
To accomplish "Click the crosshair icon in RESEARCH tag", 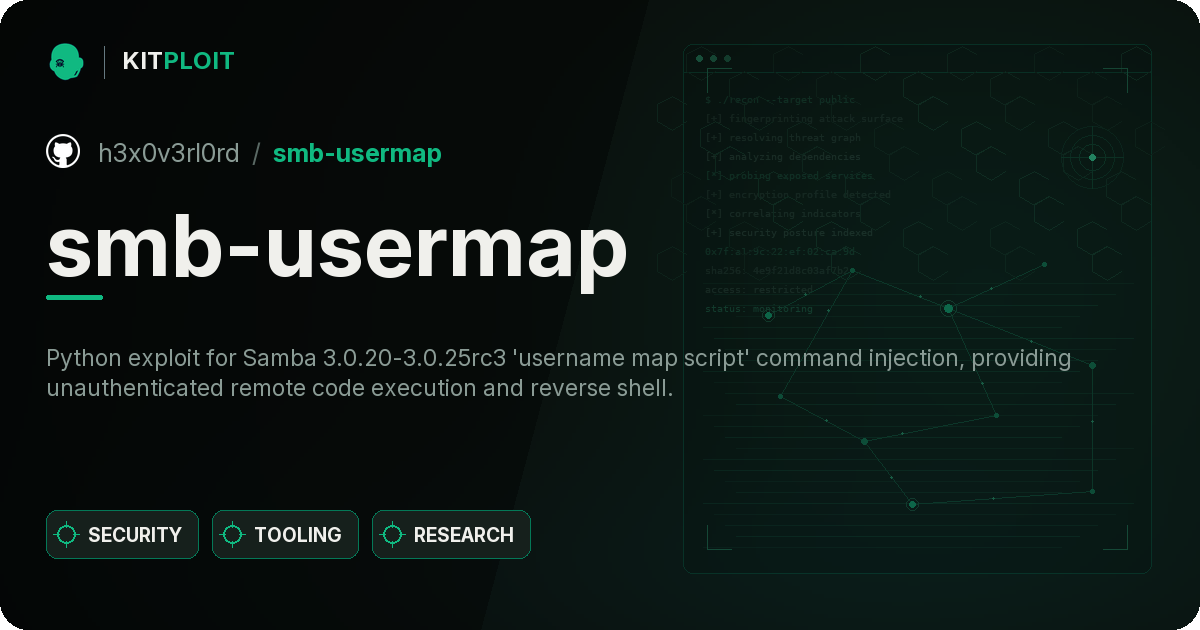I will click(393, 535).
